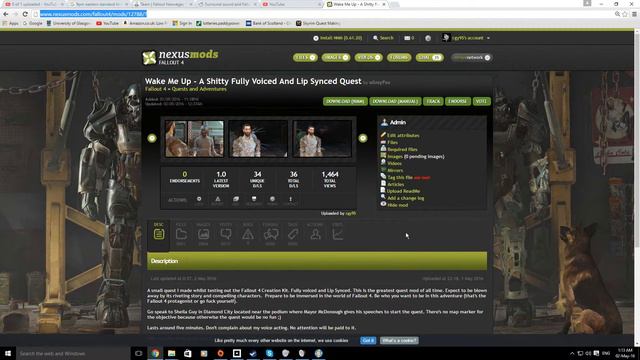Expand the Files navigation pill
640x360 pixels.
305,58
